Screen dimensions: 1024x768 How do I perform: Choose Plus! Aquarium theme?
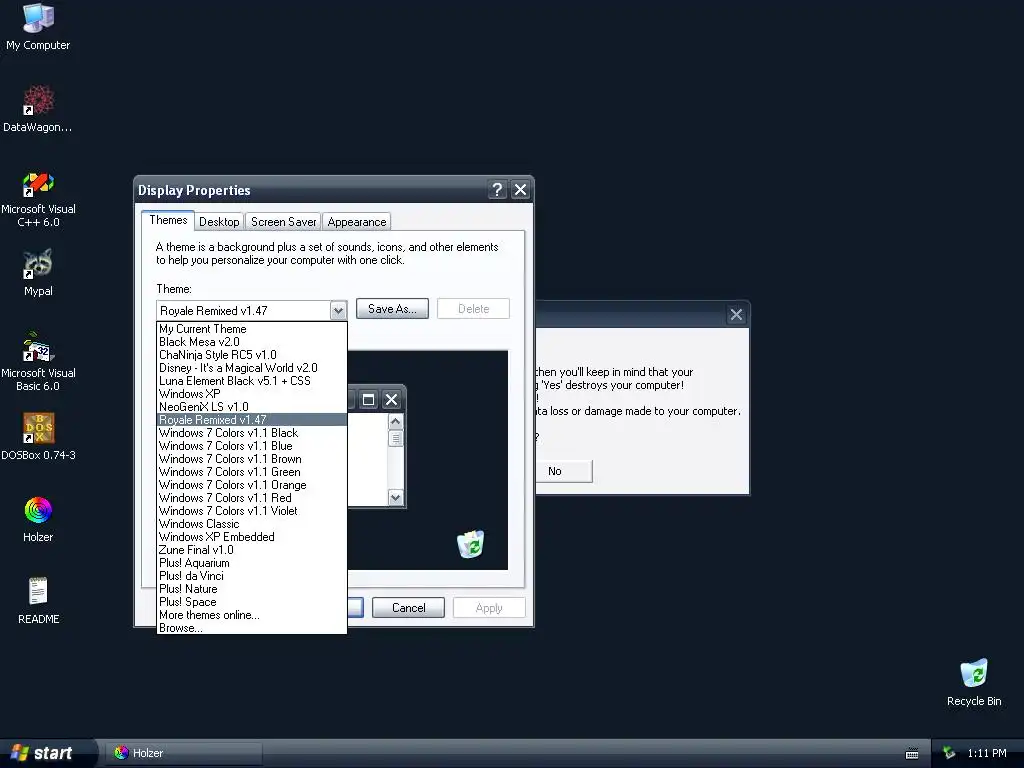click(x=251, y=563)
